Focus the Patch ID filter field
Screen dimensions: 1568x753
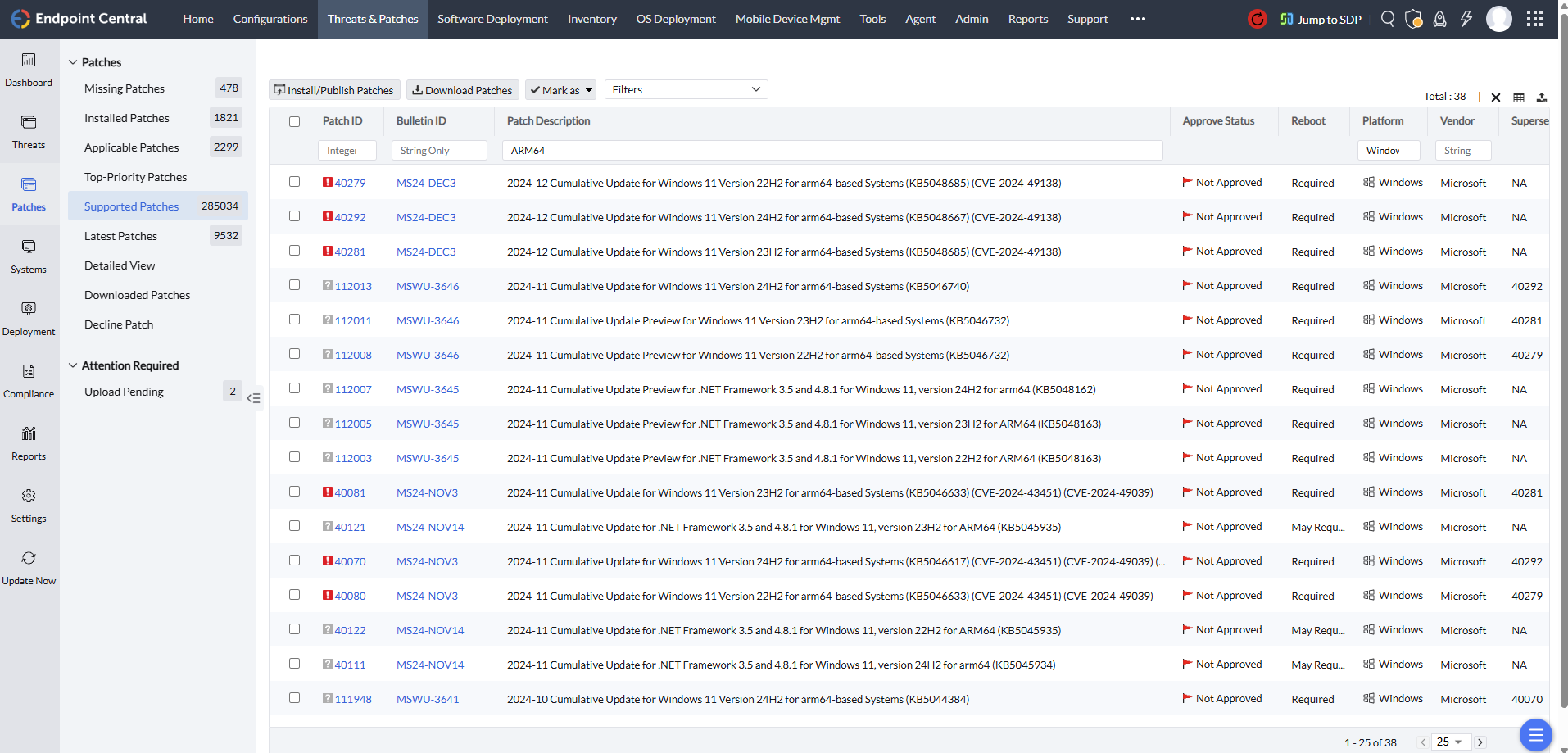coord(347,151)
